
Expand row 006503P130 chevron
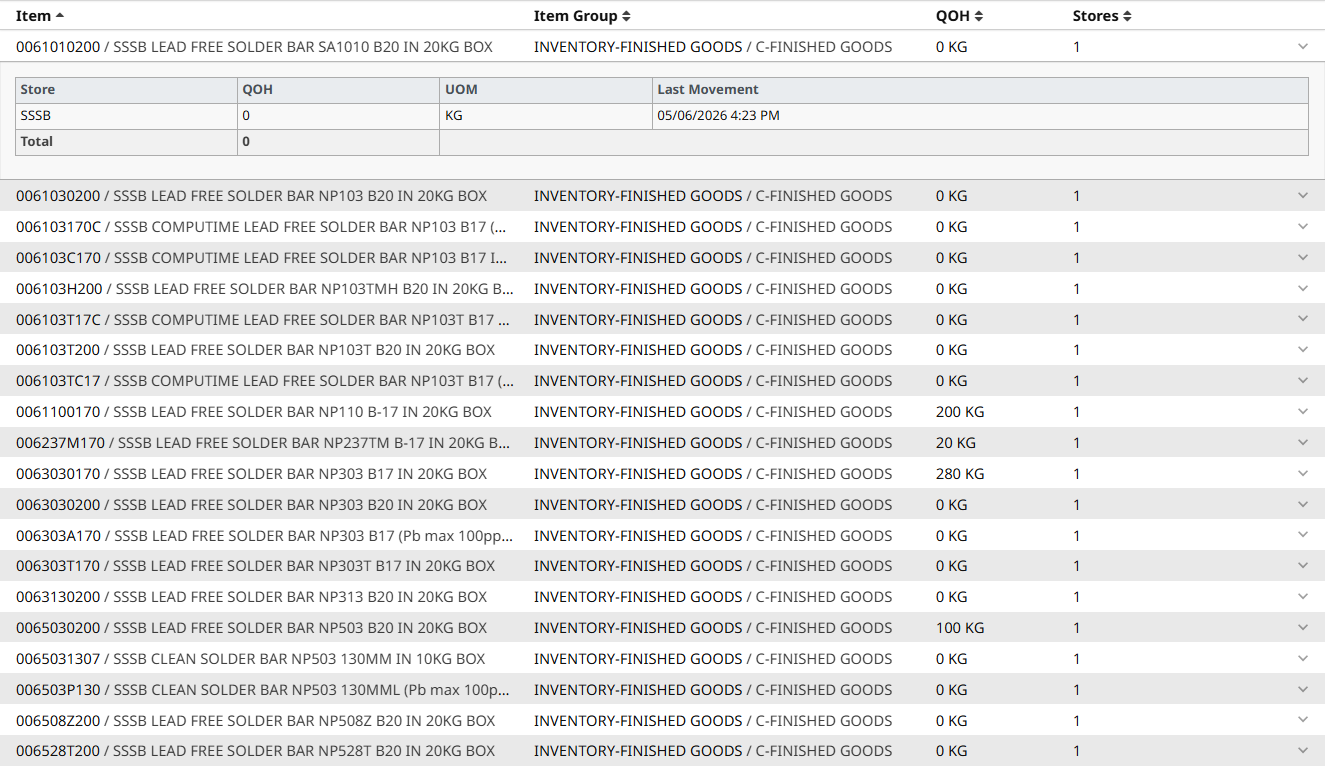[1302, 690]
